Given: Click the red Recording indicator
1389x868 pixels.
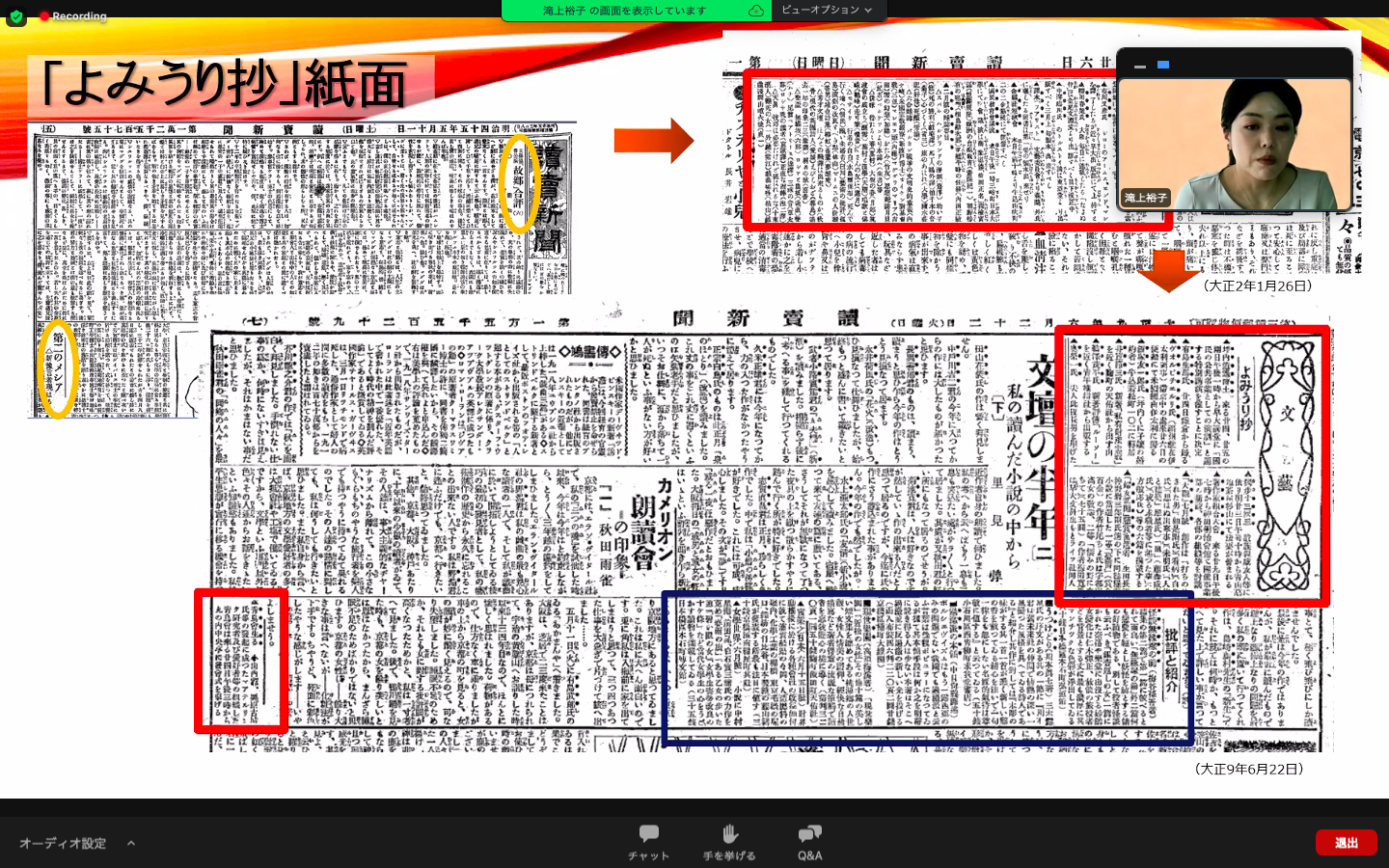Looking at the screenshot, I should coord(73,16).
